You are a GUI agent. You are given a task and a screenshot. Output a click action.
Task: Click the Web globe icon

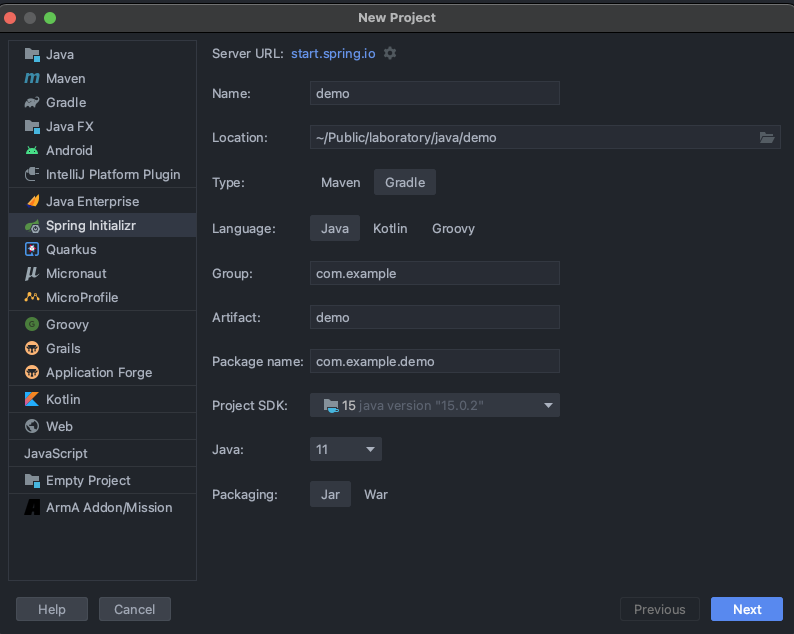(32, 426)
